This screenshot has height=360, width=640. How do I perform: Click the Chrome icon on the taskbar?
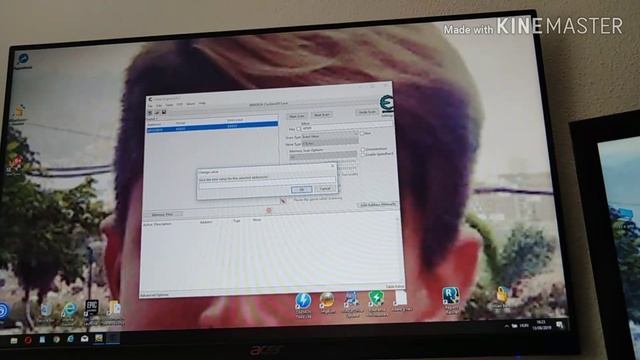pos(56,339)
